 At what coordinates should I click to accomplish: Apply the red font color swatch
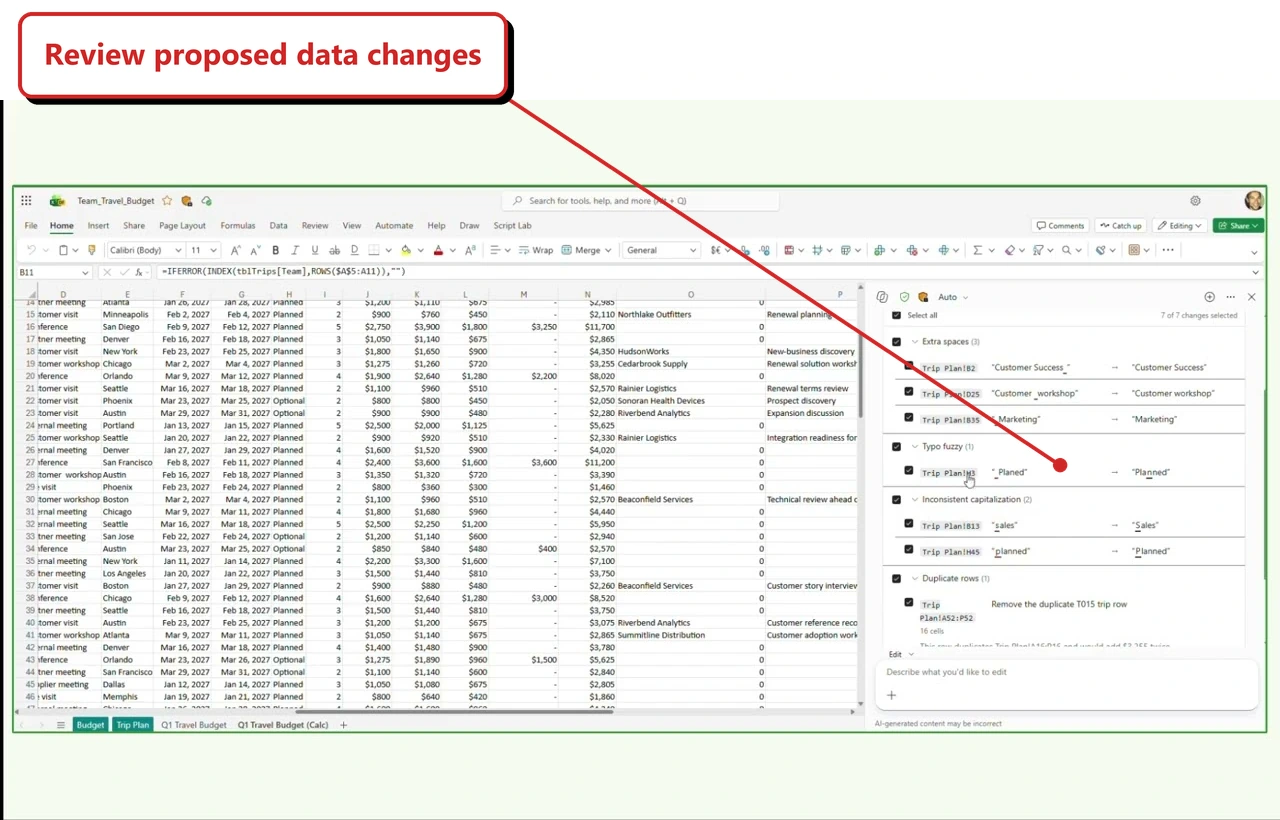click(x=437, y=250)
